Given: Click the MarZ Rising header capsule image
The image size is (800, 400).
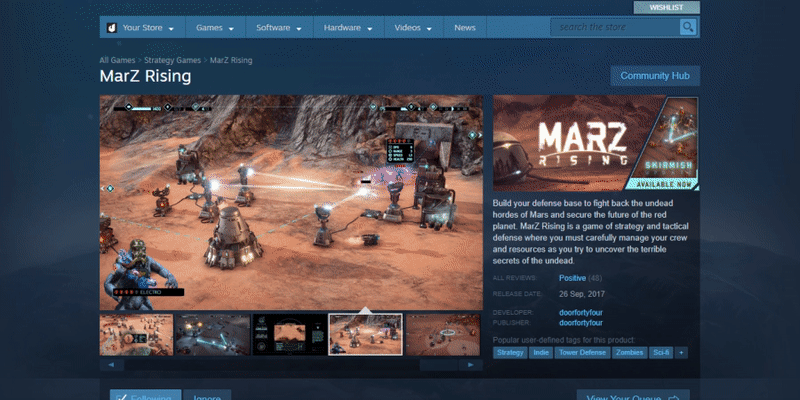Looking at the screenshot, I should tap(596, 143).
